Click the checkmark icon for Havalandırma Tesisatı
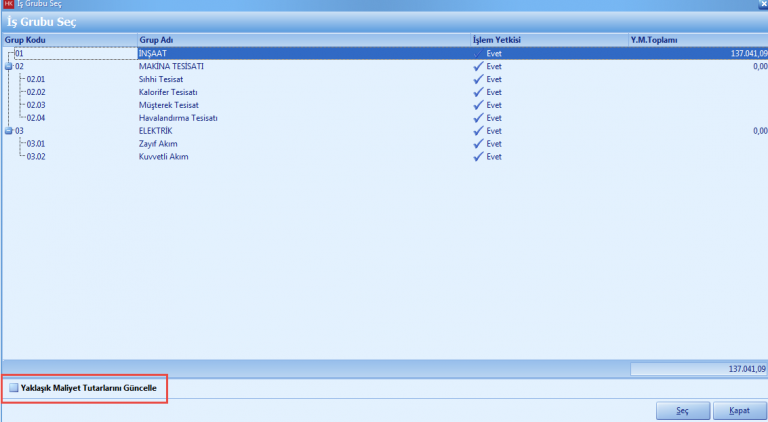The width and height of the screenshot is (768, 422). pos(478,118)
